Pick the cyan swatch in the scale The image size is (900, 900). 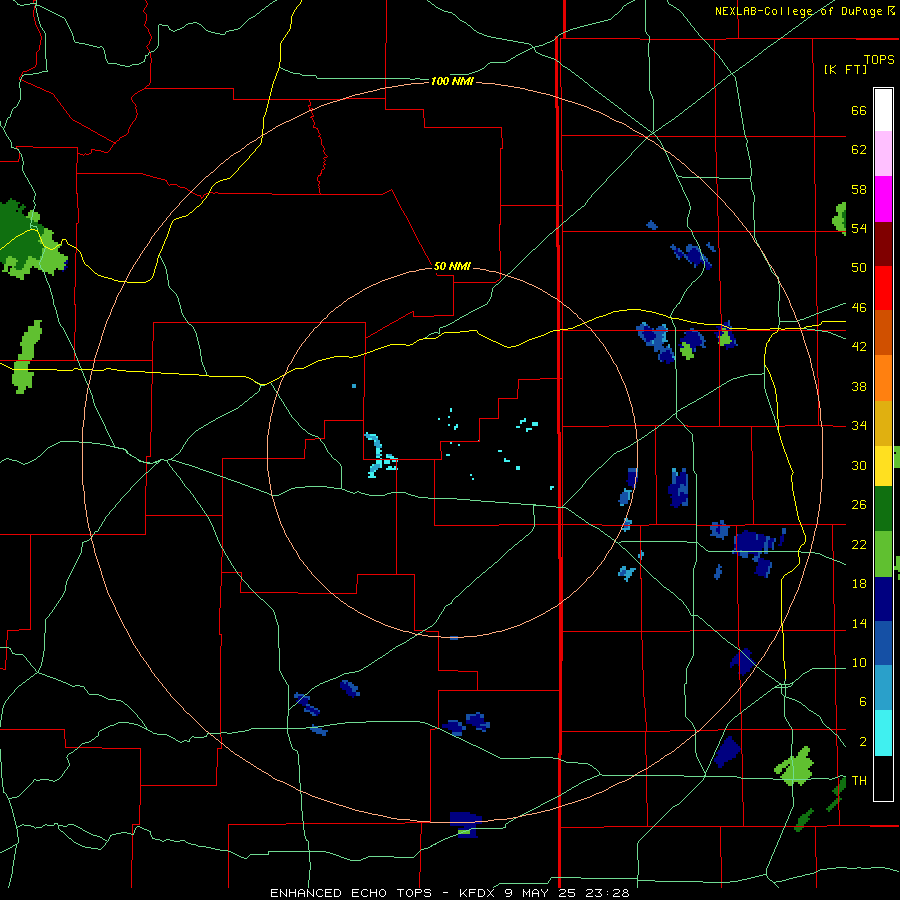click(883, 733)
